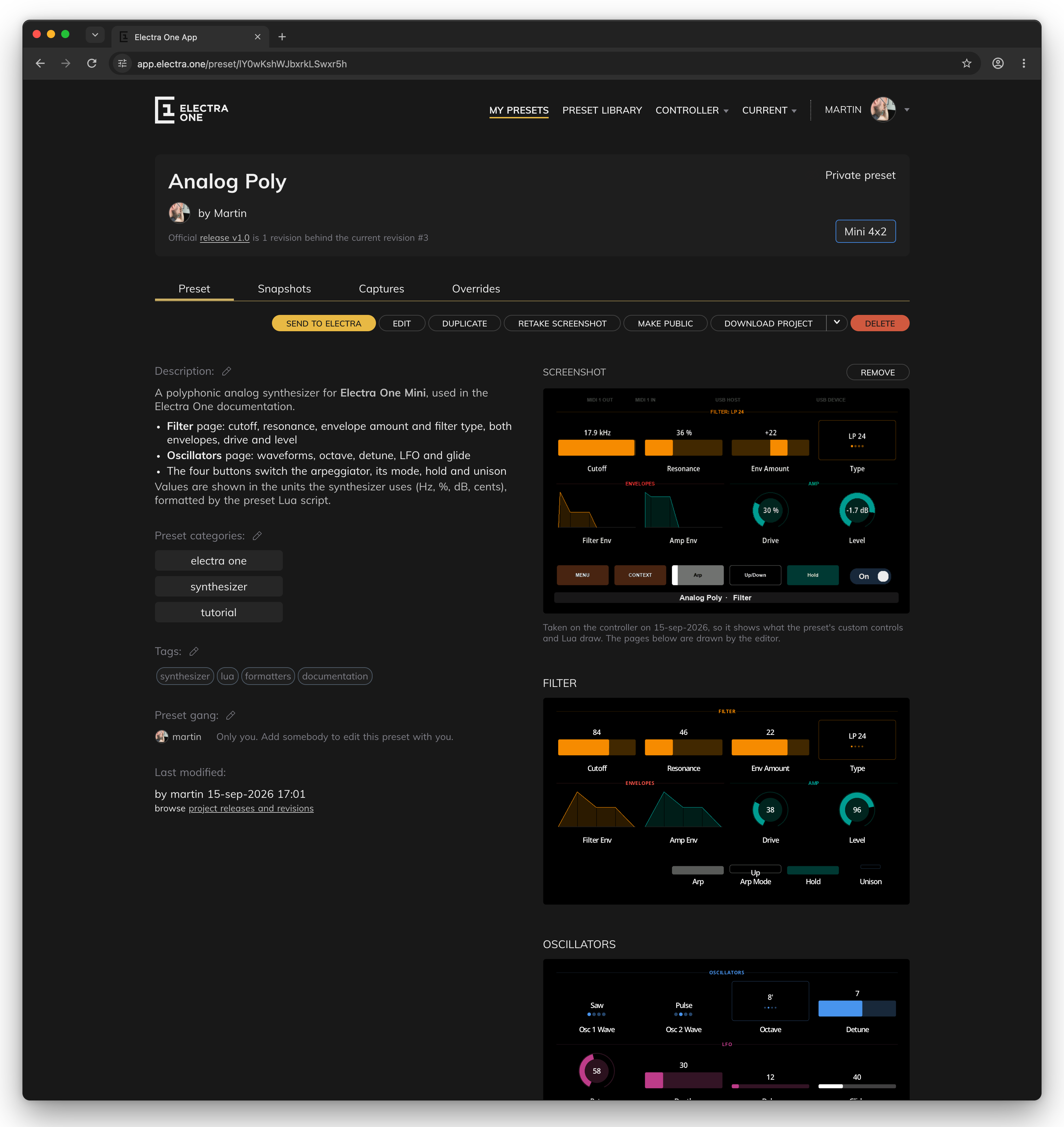Screen dimensions: 1064x1127
Task: Open the browser three-dot menu
Action: (x=1024, y=64)
